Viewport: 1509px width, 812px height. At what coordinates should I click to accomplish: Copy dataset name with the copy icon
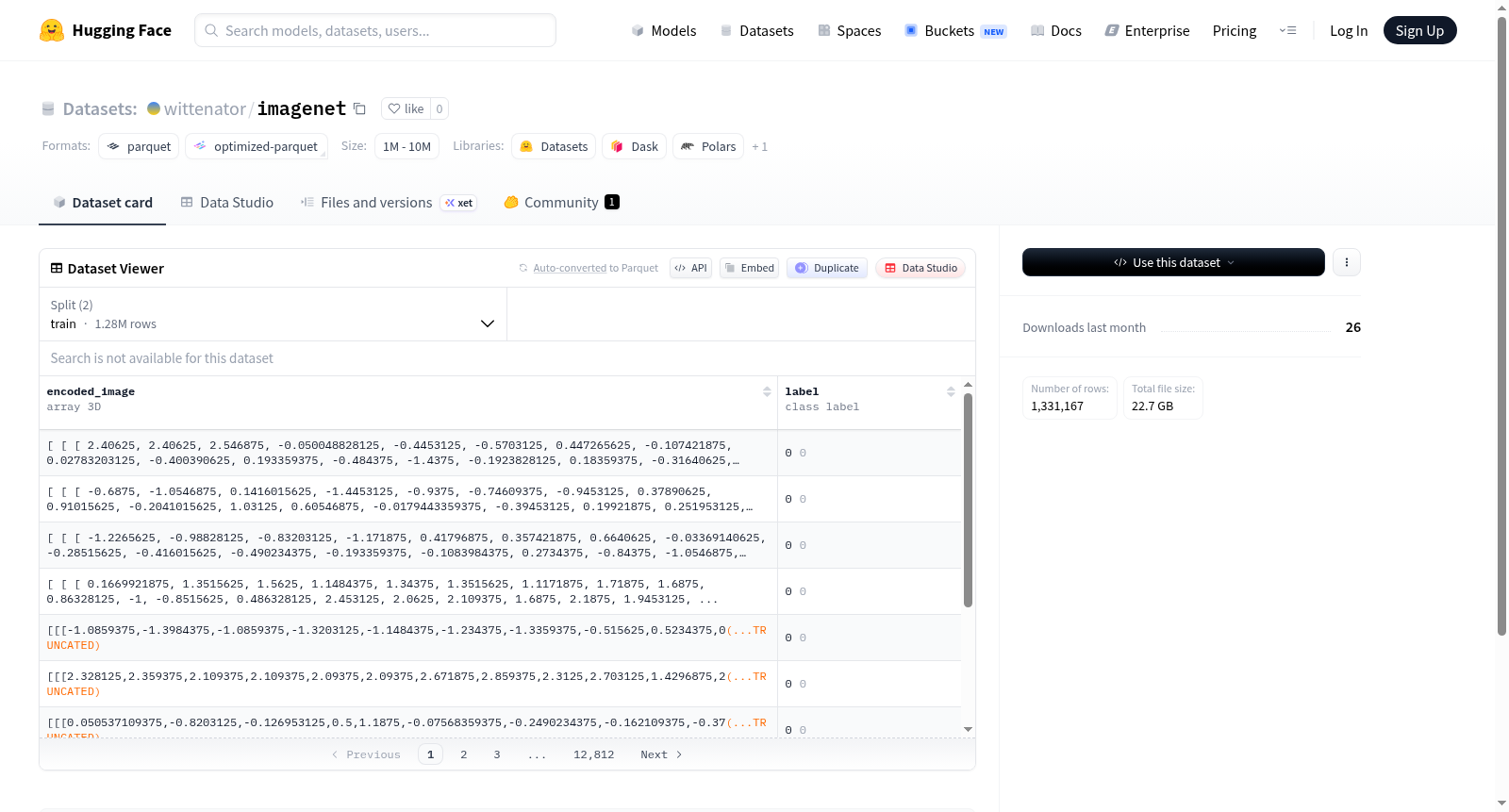[359, 108]
